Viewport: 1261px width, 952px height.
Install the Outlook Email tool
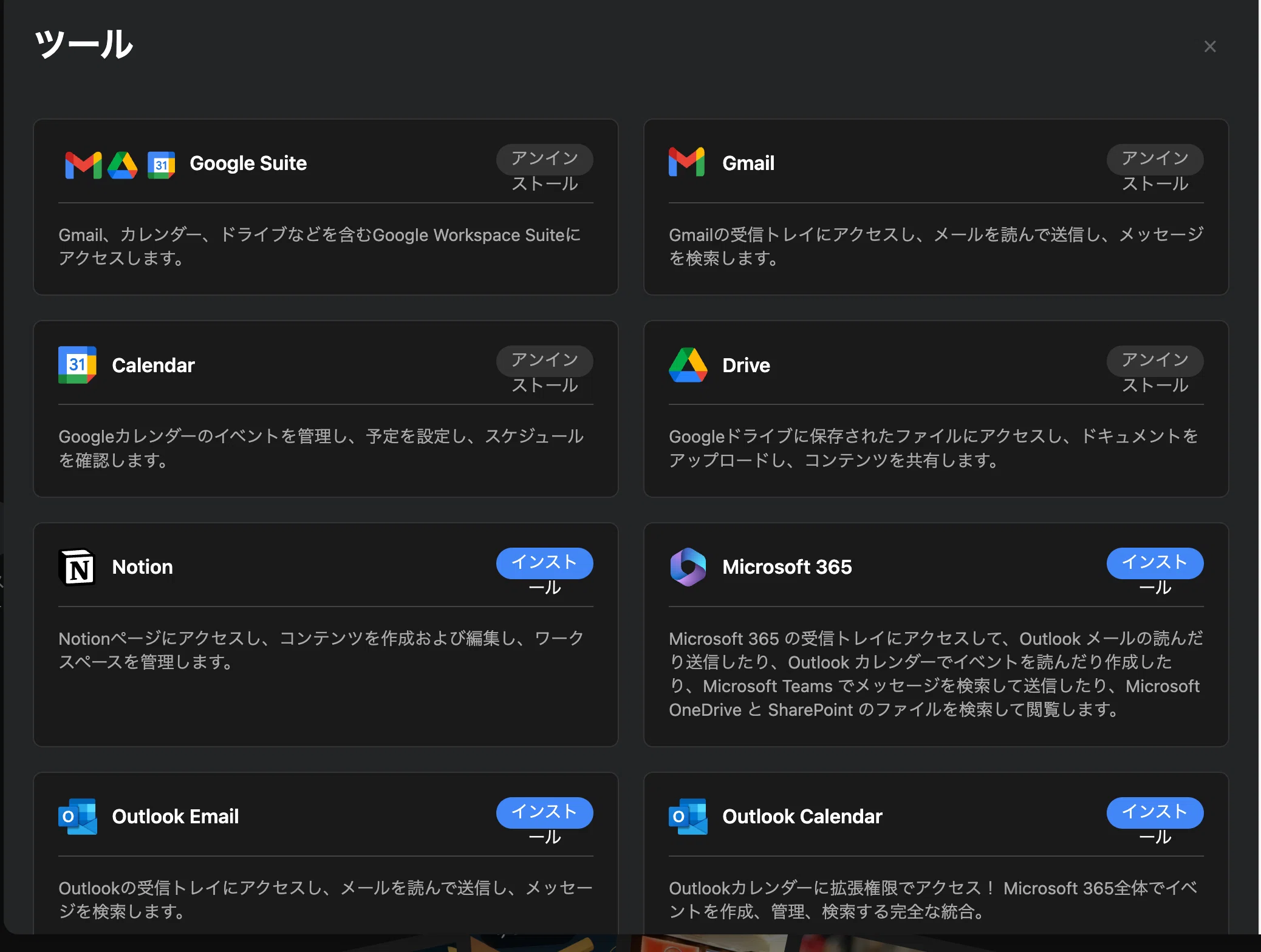click(545, 813)
